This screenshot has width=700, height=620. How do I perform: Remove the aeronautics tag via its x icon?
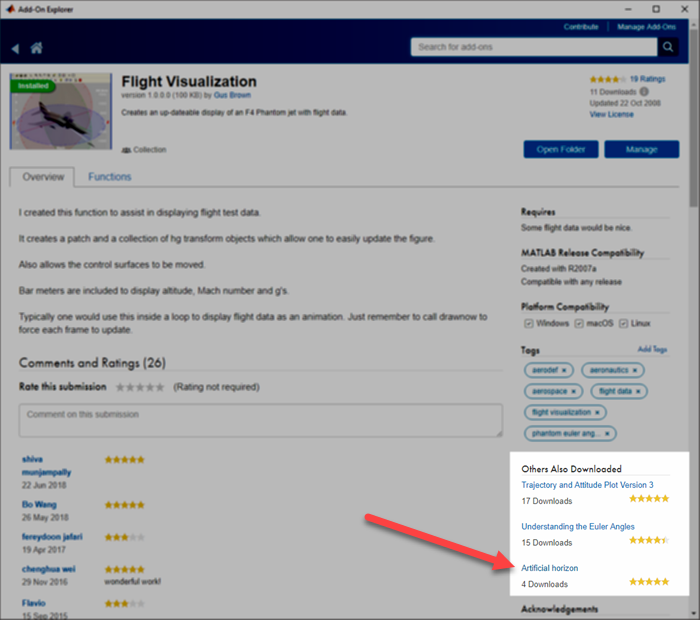click(x=635, y=370)
